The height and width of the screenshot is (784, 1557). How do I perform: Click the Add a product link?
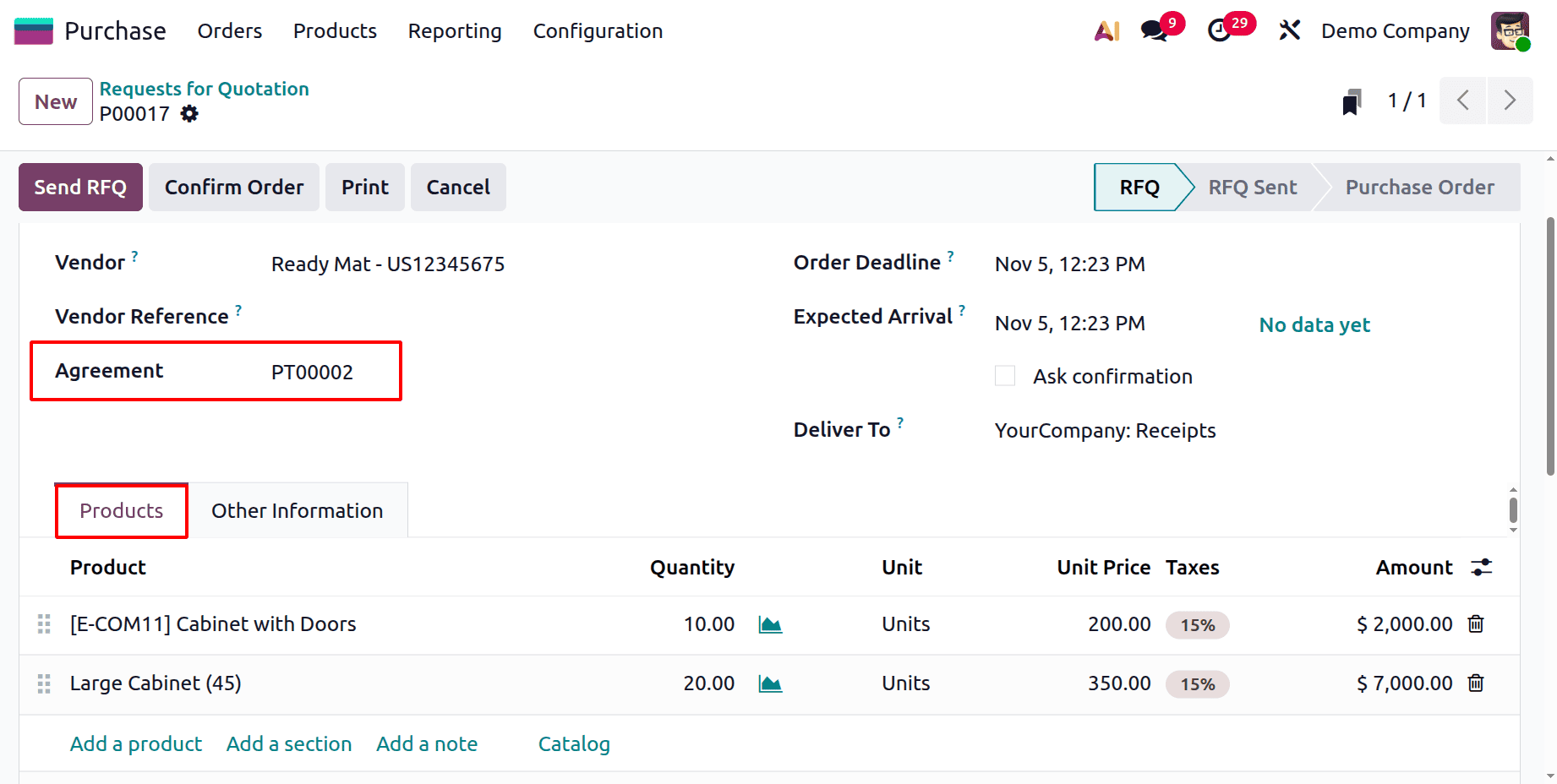(x=135, y=743)
